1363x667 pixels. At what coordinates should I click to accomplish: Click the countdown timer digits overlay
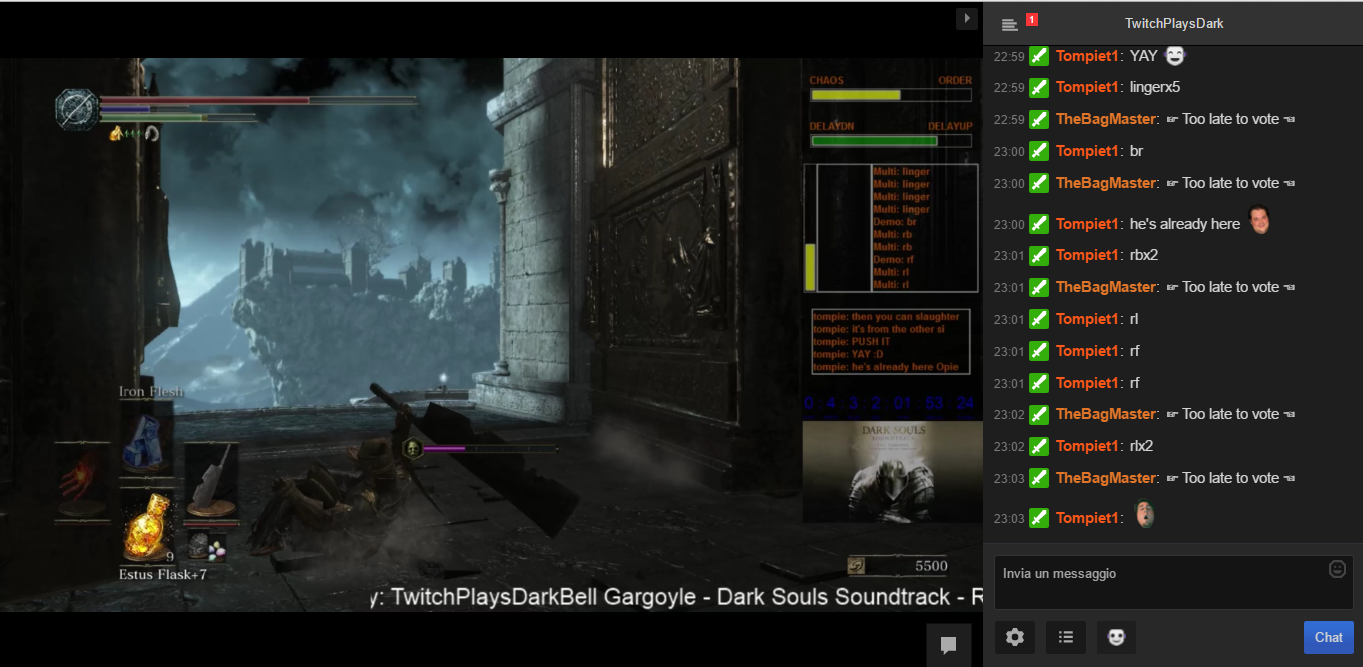point(890,403)
